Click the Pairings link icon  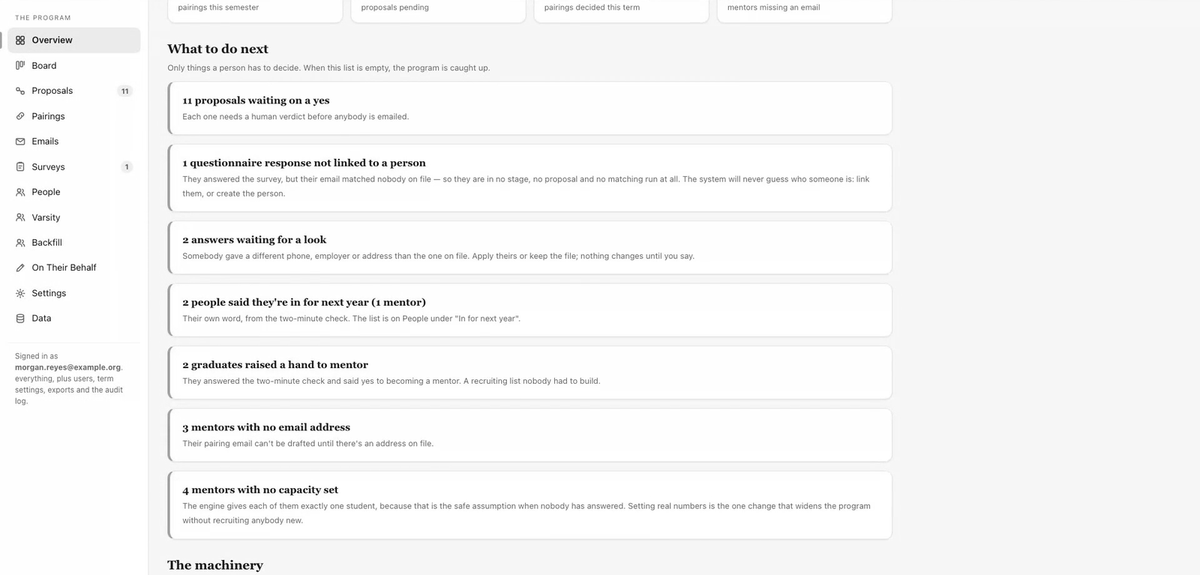20,116
